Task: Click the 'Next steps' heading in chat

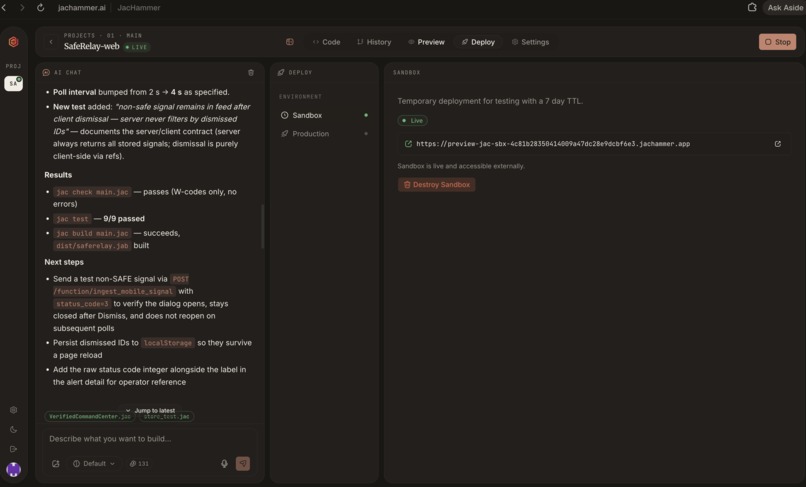Action: click(x=64, y=262)
